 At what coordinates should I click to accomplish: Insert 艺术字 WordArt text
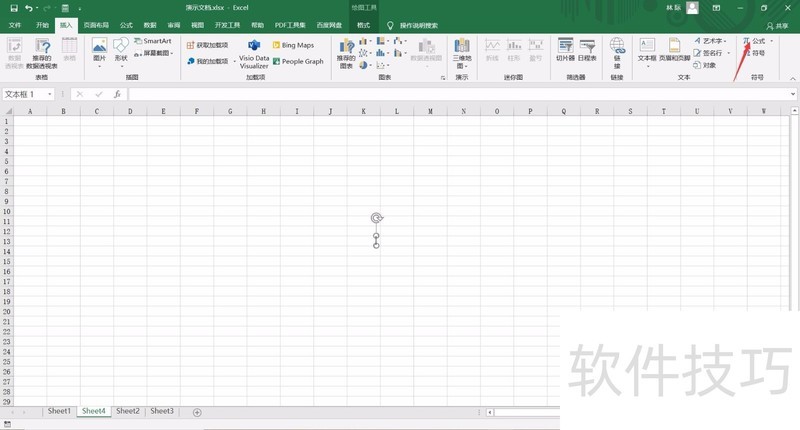pyautogui.click(x=708, y=41)
